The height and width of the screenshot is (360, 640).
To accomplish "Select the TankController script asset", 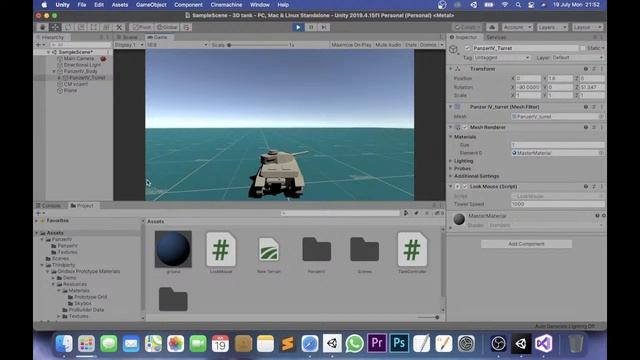I will (x=412, y=252).
